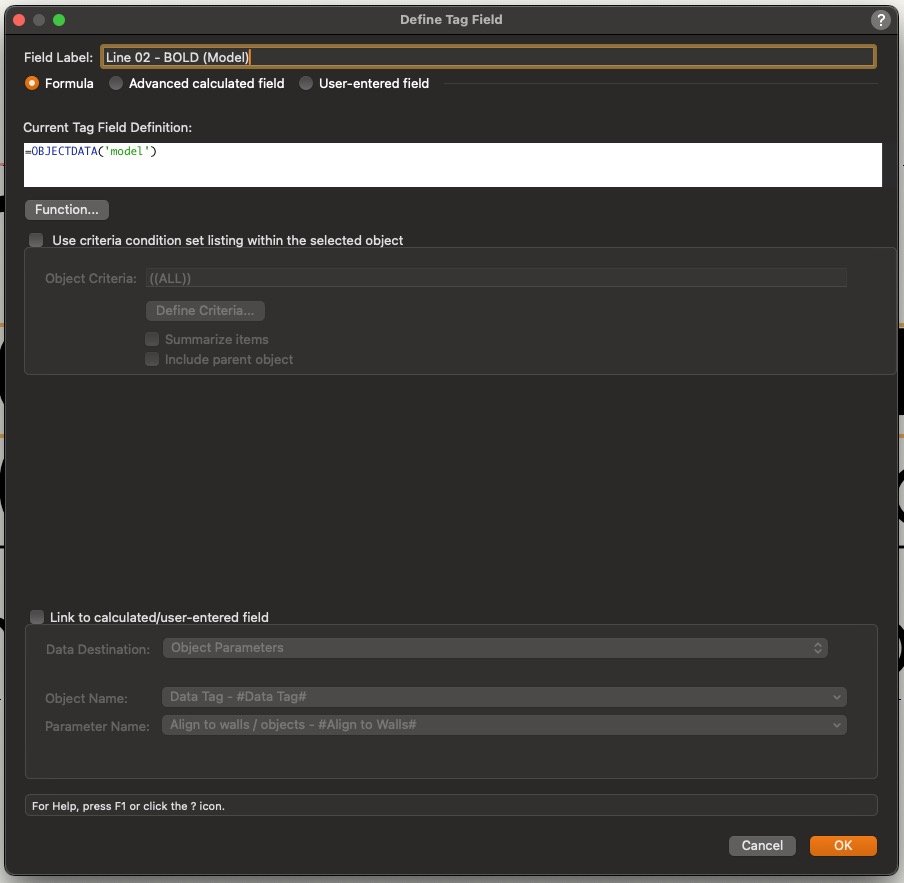Open the Data Destination dropdown
904x883 pixels.
pos(495,648)
